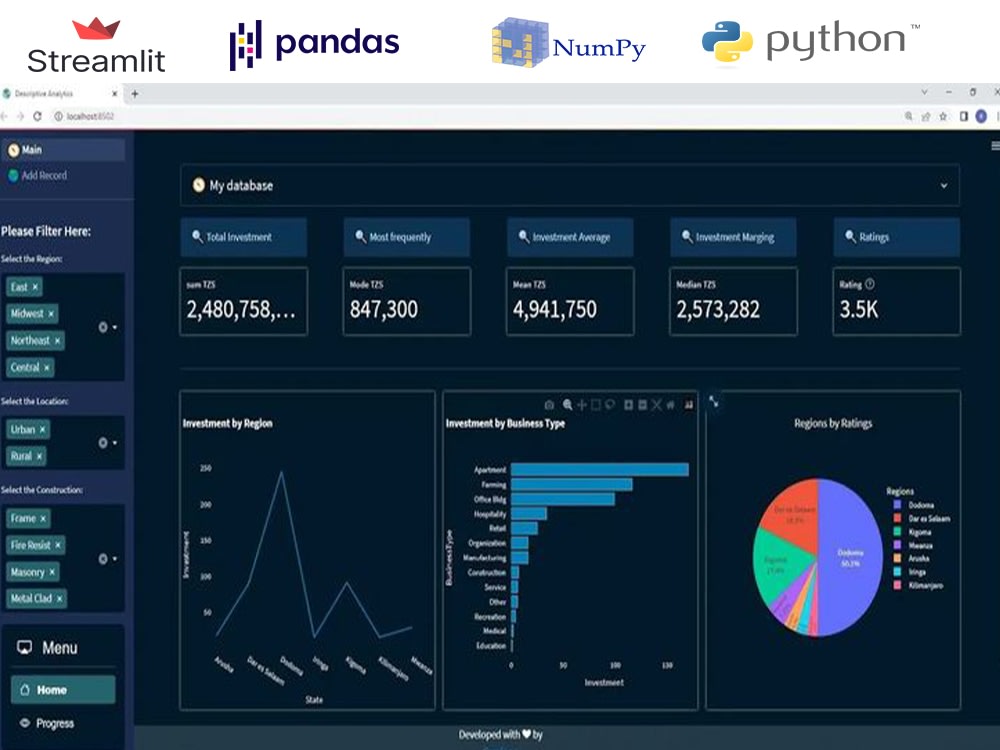This screenshot has height=750, width=1000.
Task: Click the Ratings metric button
Action: click(896, 237)
